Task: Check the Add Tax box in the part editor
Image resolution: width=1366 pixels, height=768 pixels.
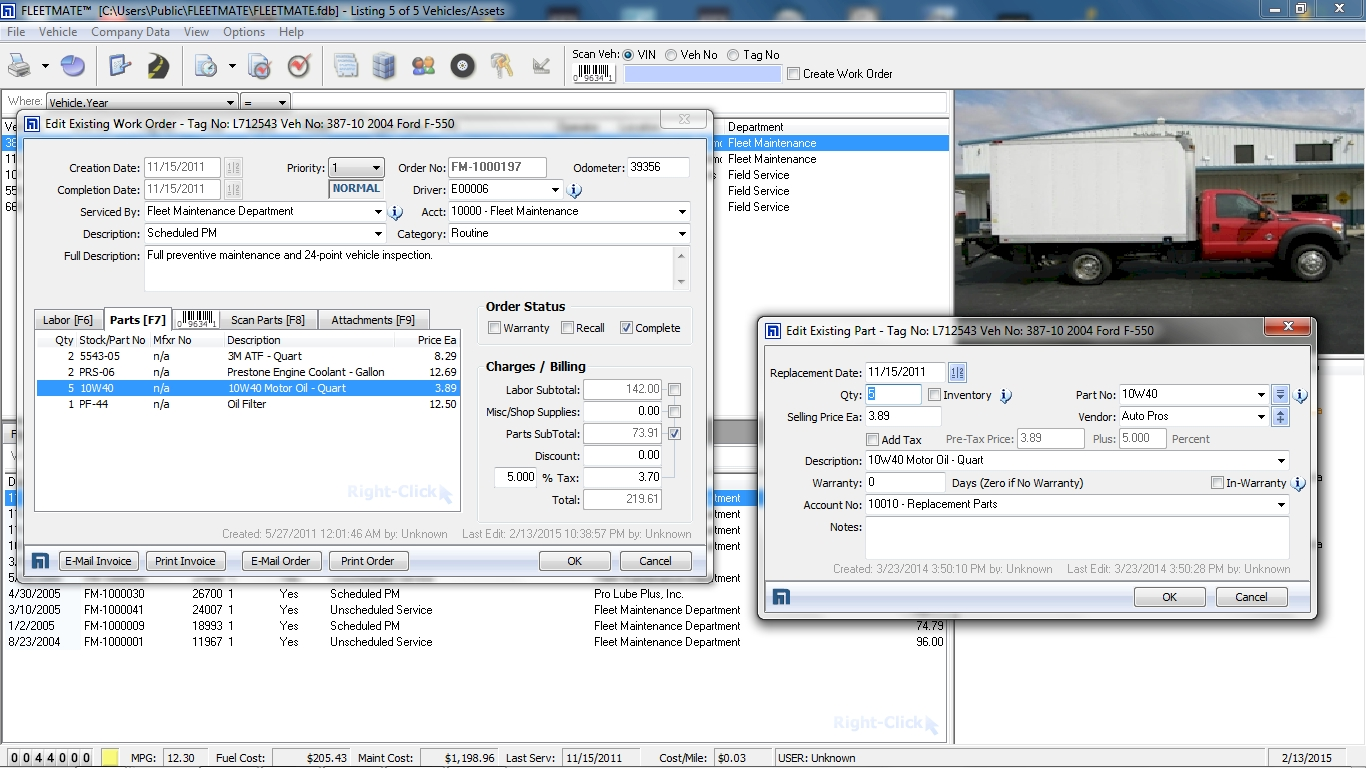Action: click(x=871, y=439)
